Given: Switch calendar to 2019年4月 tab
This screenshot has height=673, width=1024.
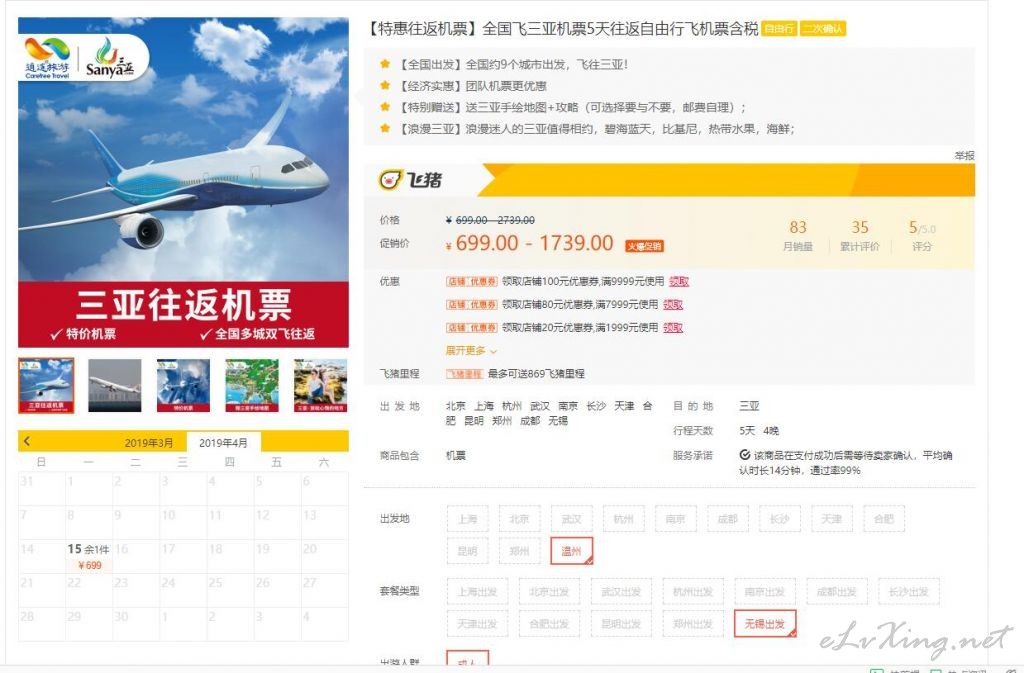Looking at the screenshot, I should click(x=223, y=443).
